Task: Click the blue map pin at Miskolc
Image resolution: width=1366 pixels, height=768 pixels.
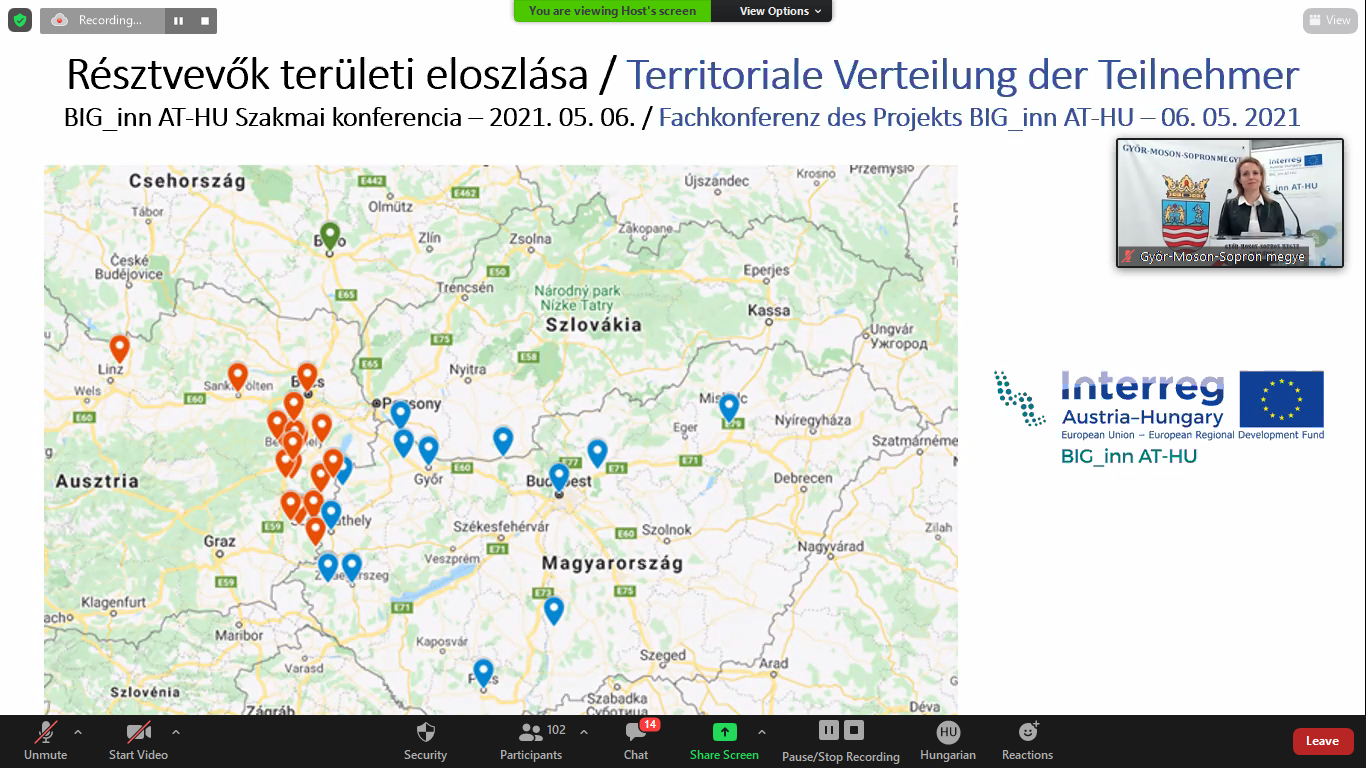Action: 729,407
